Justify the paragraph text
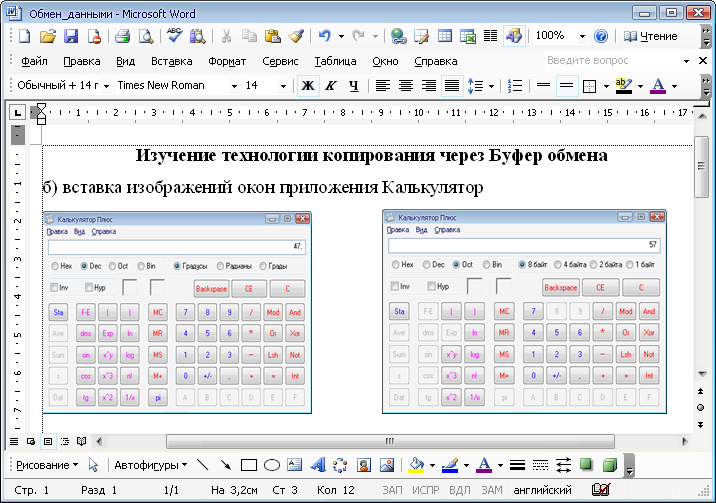716x503 pixels. [x=452, y=85]
